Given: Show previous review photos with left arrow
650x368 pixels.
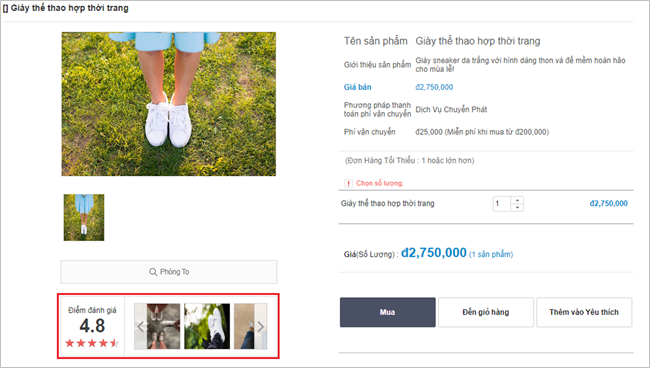Looking at the screenshot, I should pyautogui.click(x=141, y=327).
